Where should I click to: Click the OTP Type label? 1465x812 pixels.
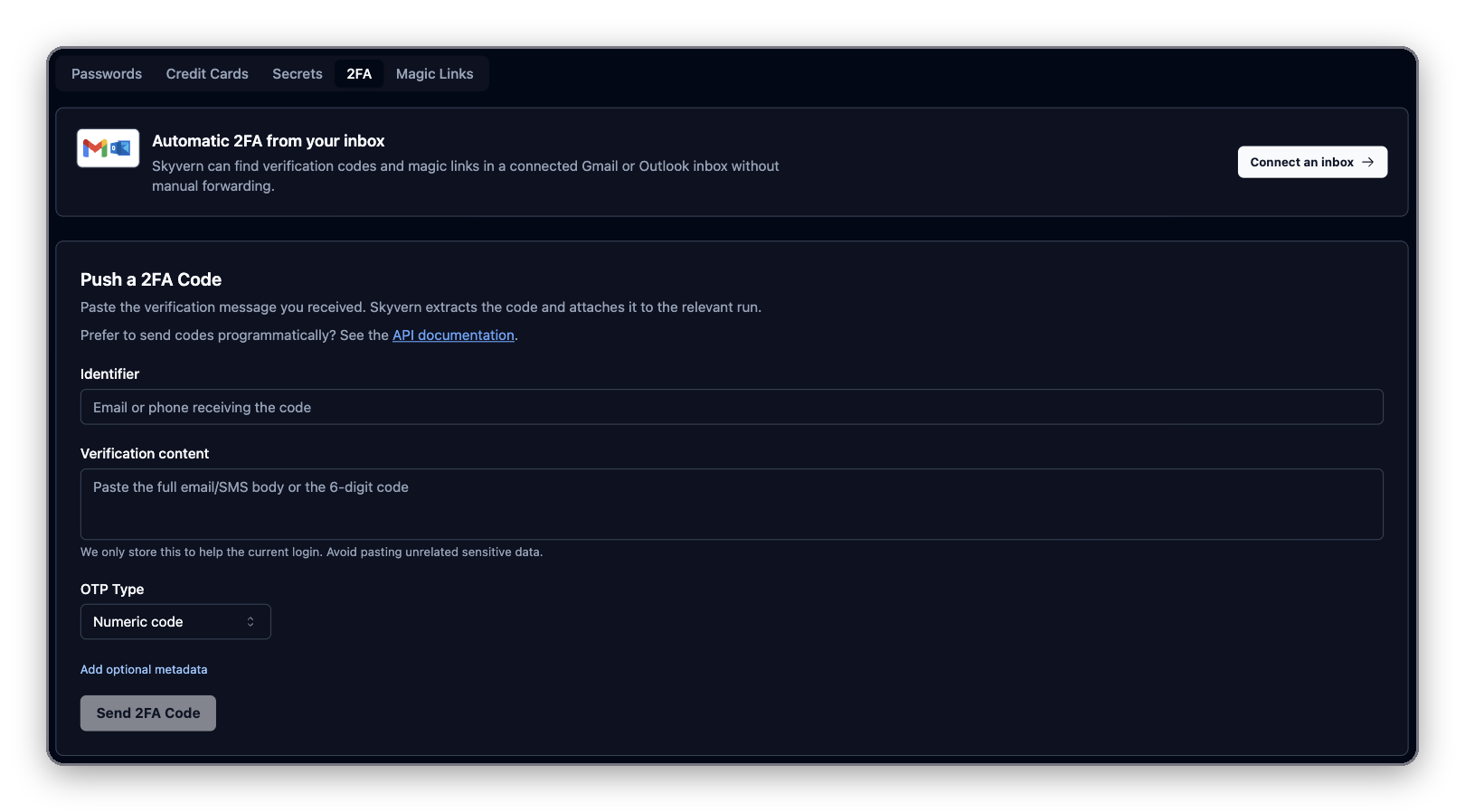[112, 590]
